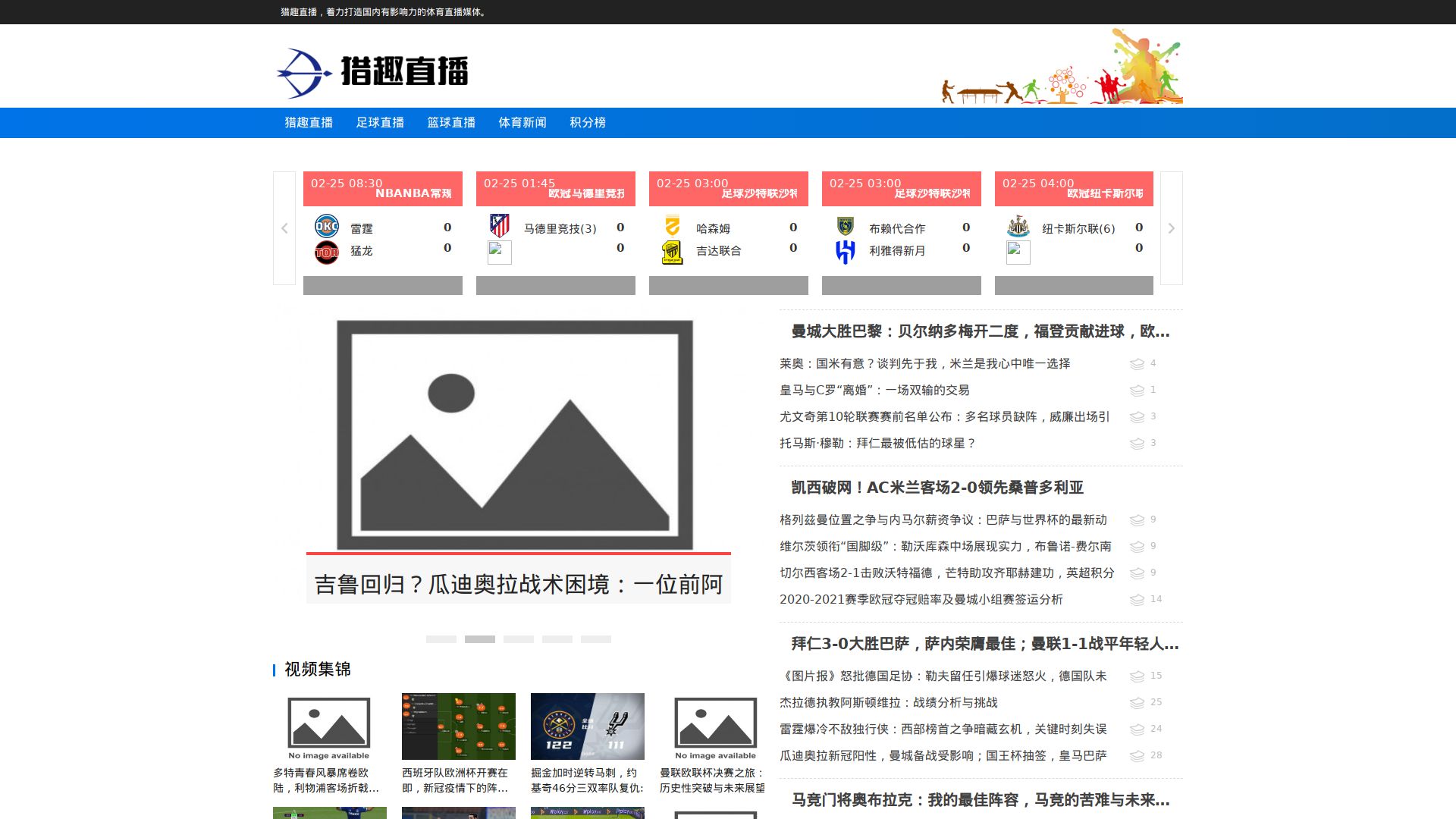Click the Nuggets vs Spurs video thumbnail
Image resolution: width=1456 pixels, height=819 pixels.
pyautogui.click(x=588, y=726)
